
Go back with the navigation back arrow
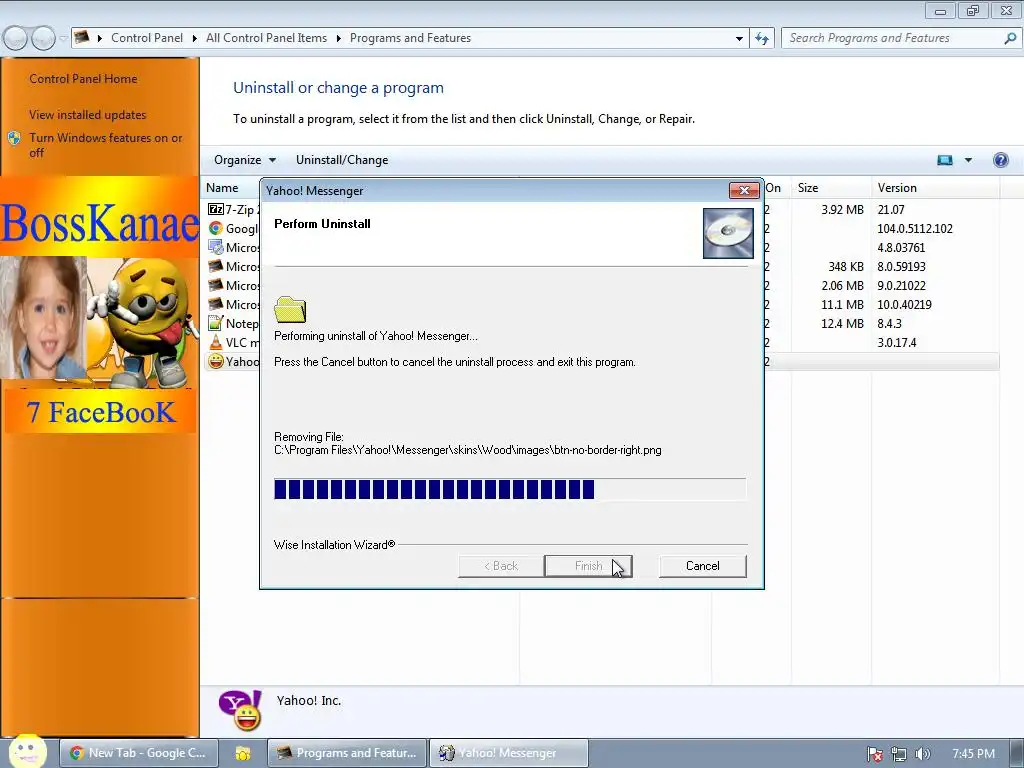pyautogui.click(x=16, y=39)
